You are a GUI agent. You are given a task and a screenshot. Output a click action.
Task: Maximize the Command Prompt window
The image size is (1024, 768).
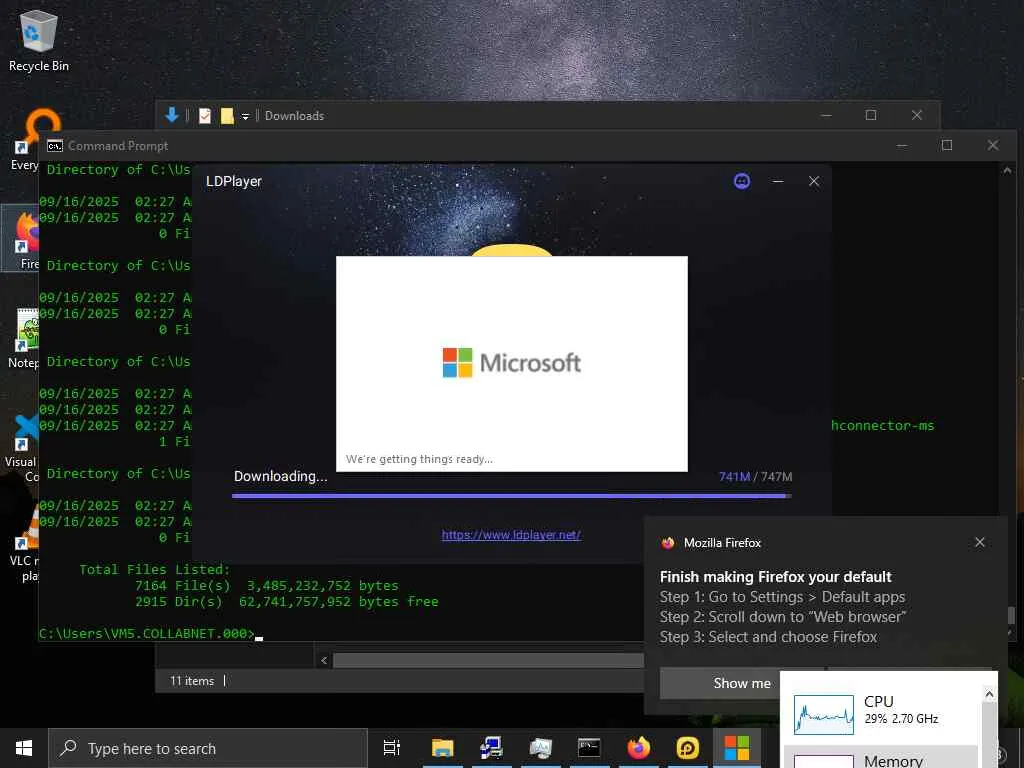[947, 145]
